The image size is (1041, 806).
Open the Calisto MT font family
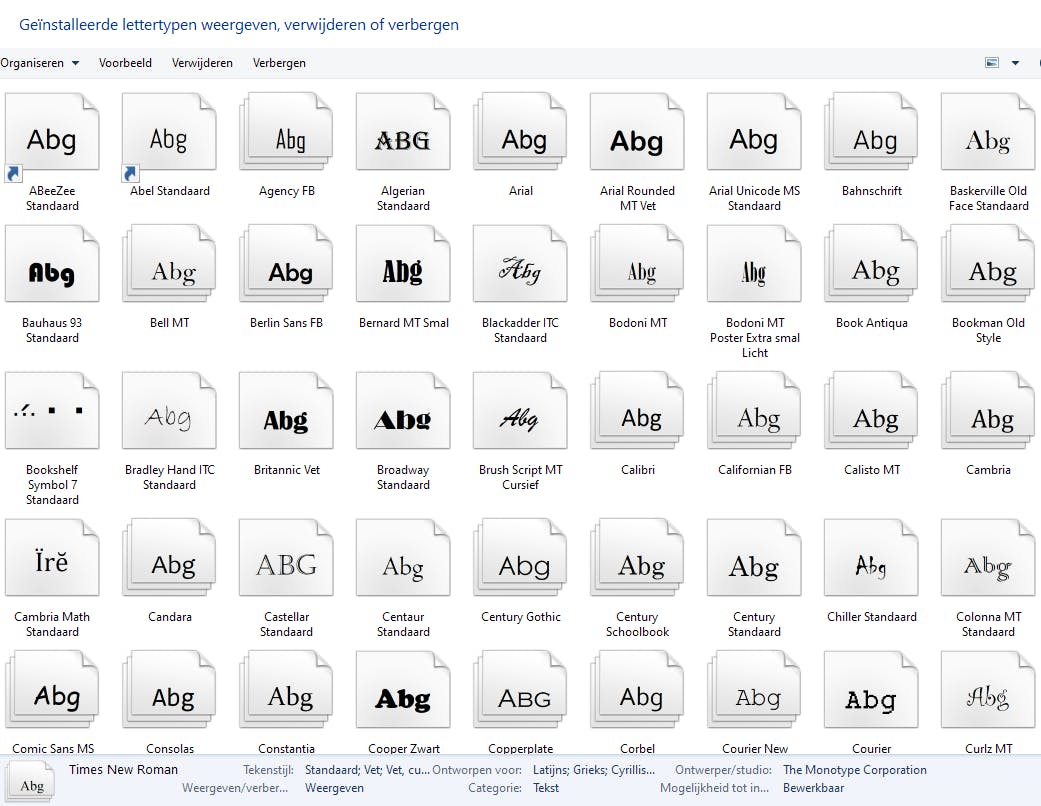pos(871,411)
